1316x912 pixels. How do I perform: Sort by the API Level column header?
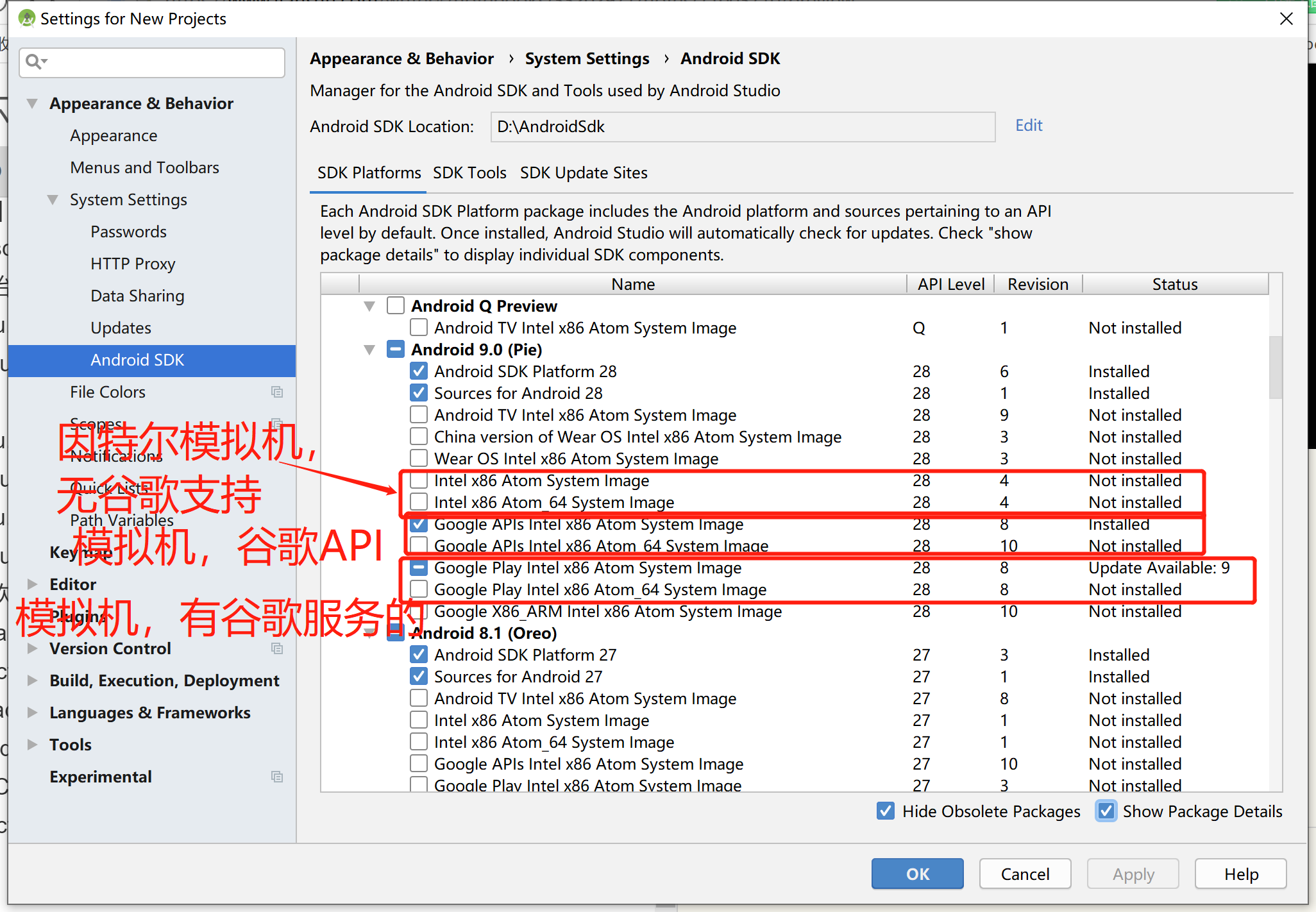coord(950,284)
